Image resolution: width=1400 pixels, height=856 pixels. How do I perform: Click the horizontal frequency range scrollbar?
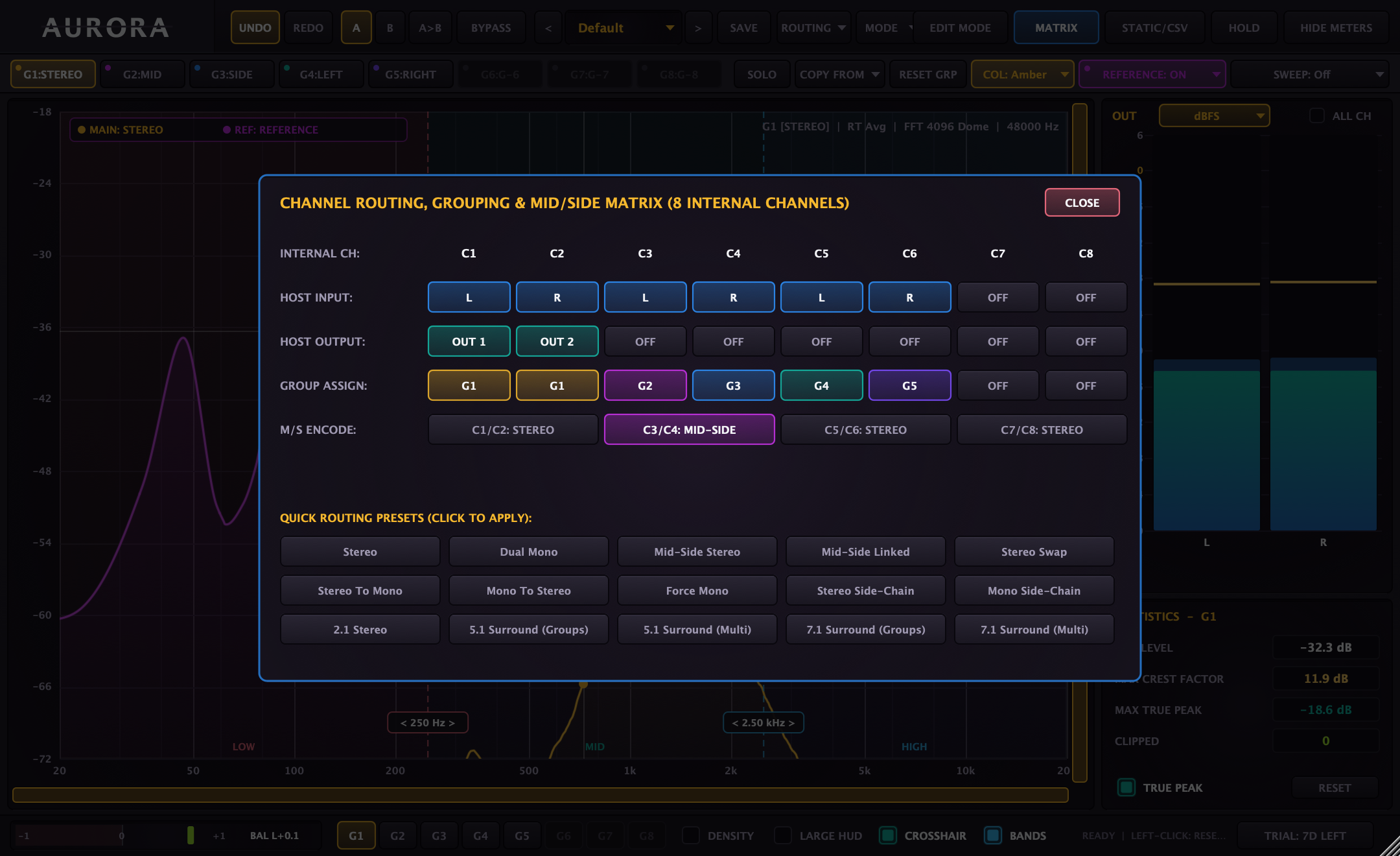pyautogui.click(x=541, y=795)
